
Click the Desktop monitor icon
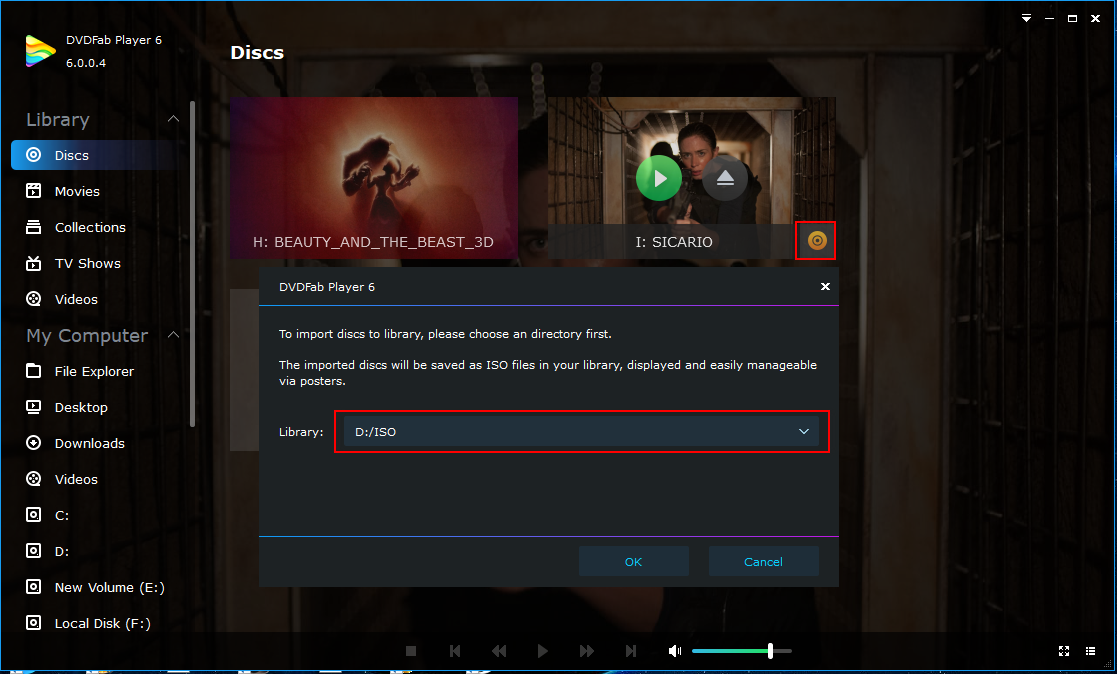pyautogui.click(x=33, y=407)
